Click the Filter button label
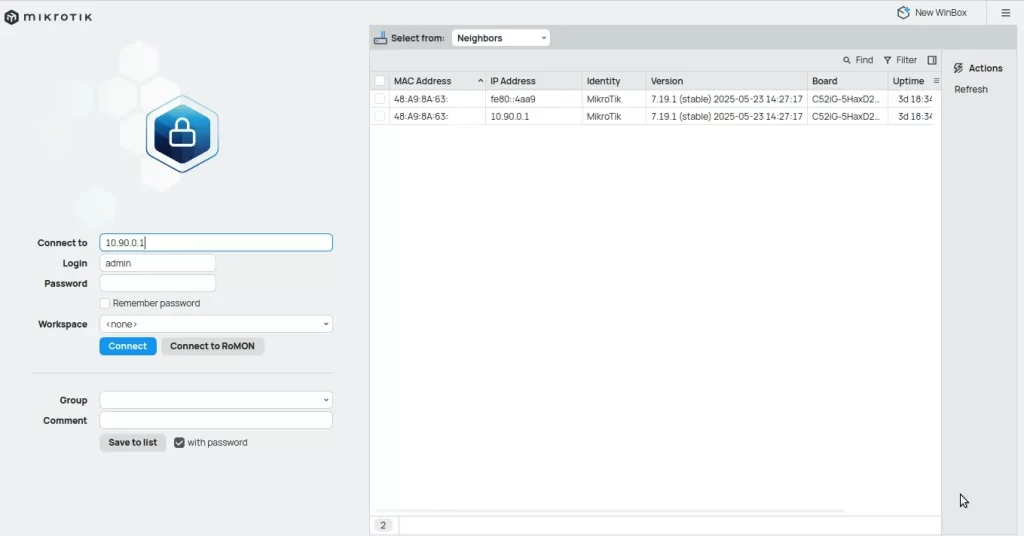Screen dimensions: 1024x536 (906, 60)
